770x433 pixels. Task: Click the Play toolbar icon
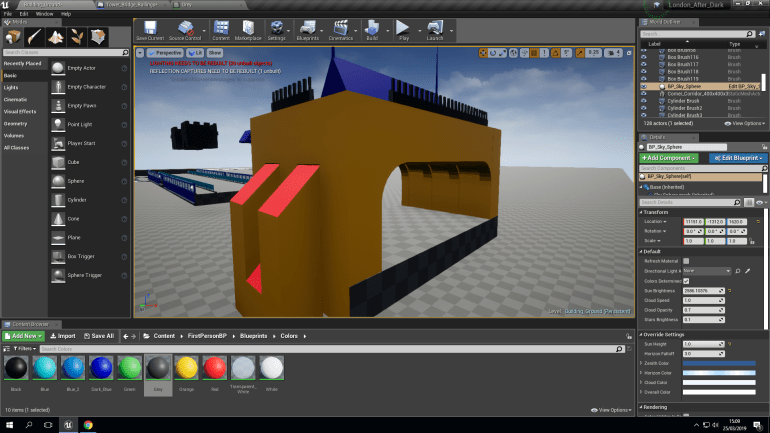[403, 30]
